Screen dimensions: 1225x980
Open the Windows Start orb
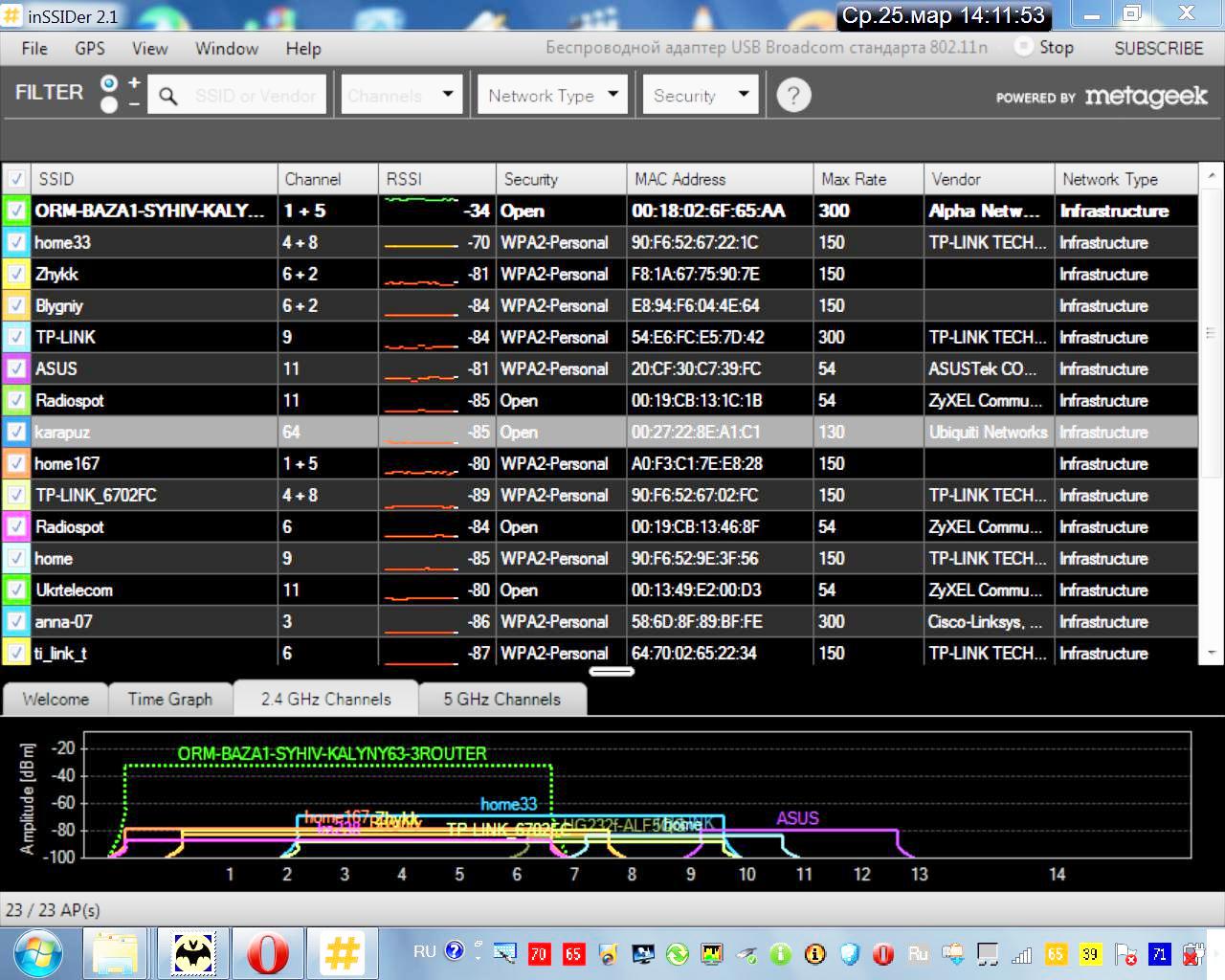coord(37,953)
